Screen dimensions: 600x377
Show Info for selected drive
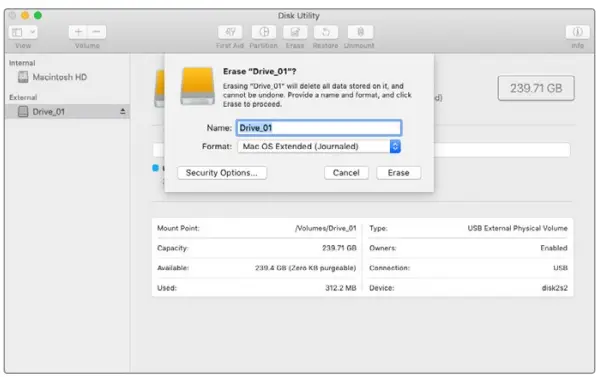(577, 32)
